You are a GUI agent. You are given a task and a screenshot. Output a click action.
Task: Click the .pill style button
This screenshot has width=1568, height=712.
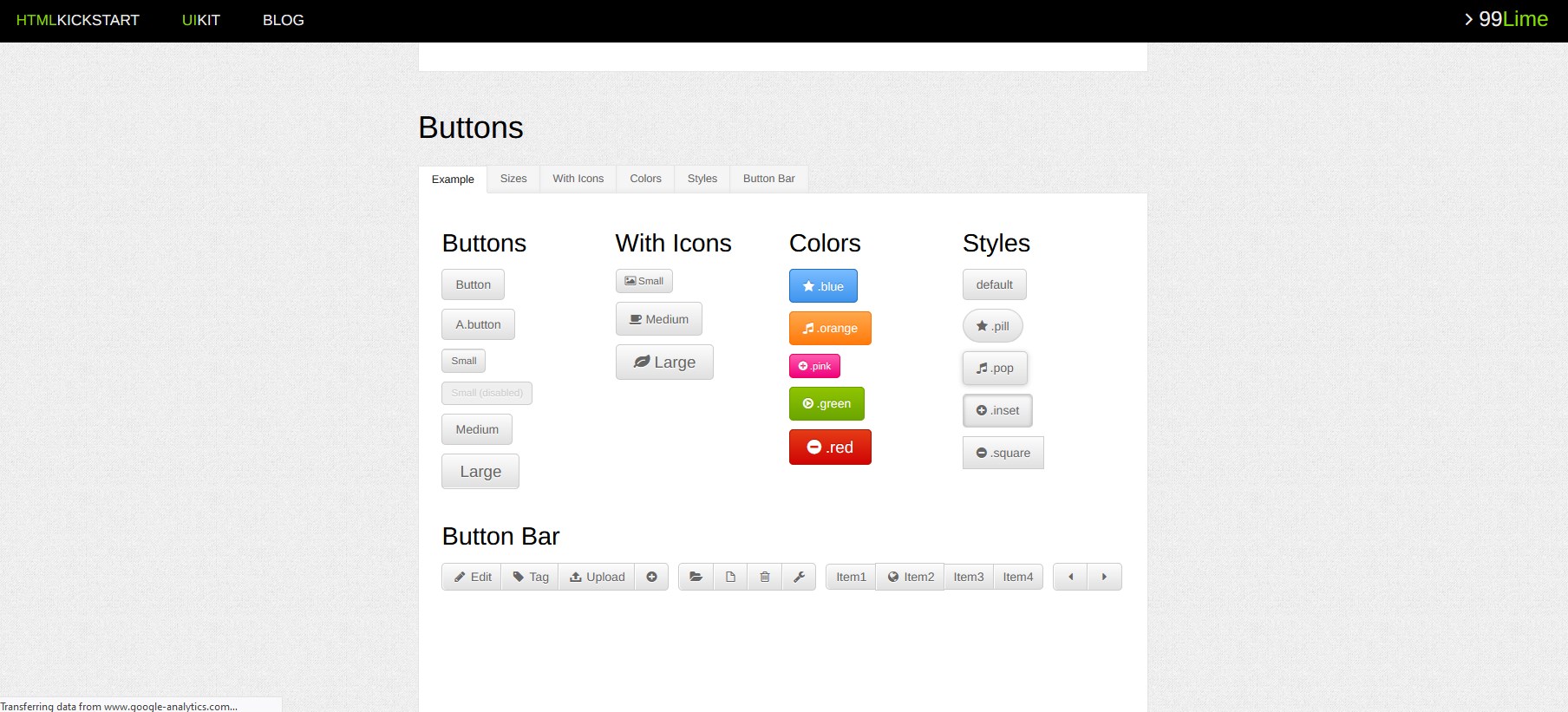coord(993,326)
